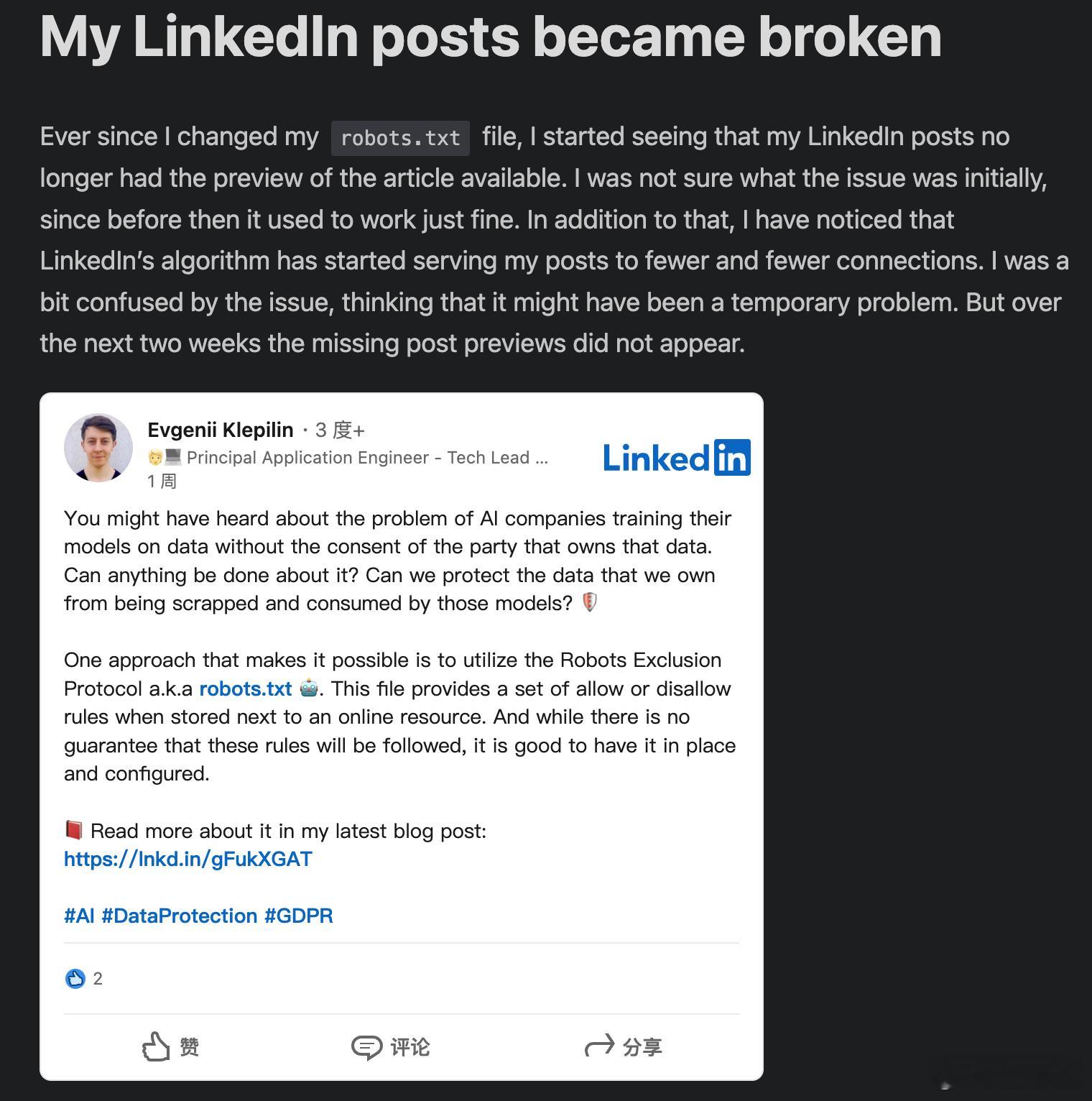Click the 1 周 post timestamp
The width and height of the screenshot is (1092, 1101).
coord(162,481)
